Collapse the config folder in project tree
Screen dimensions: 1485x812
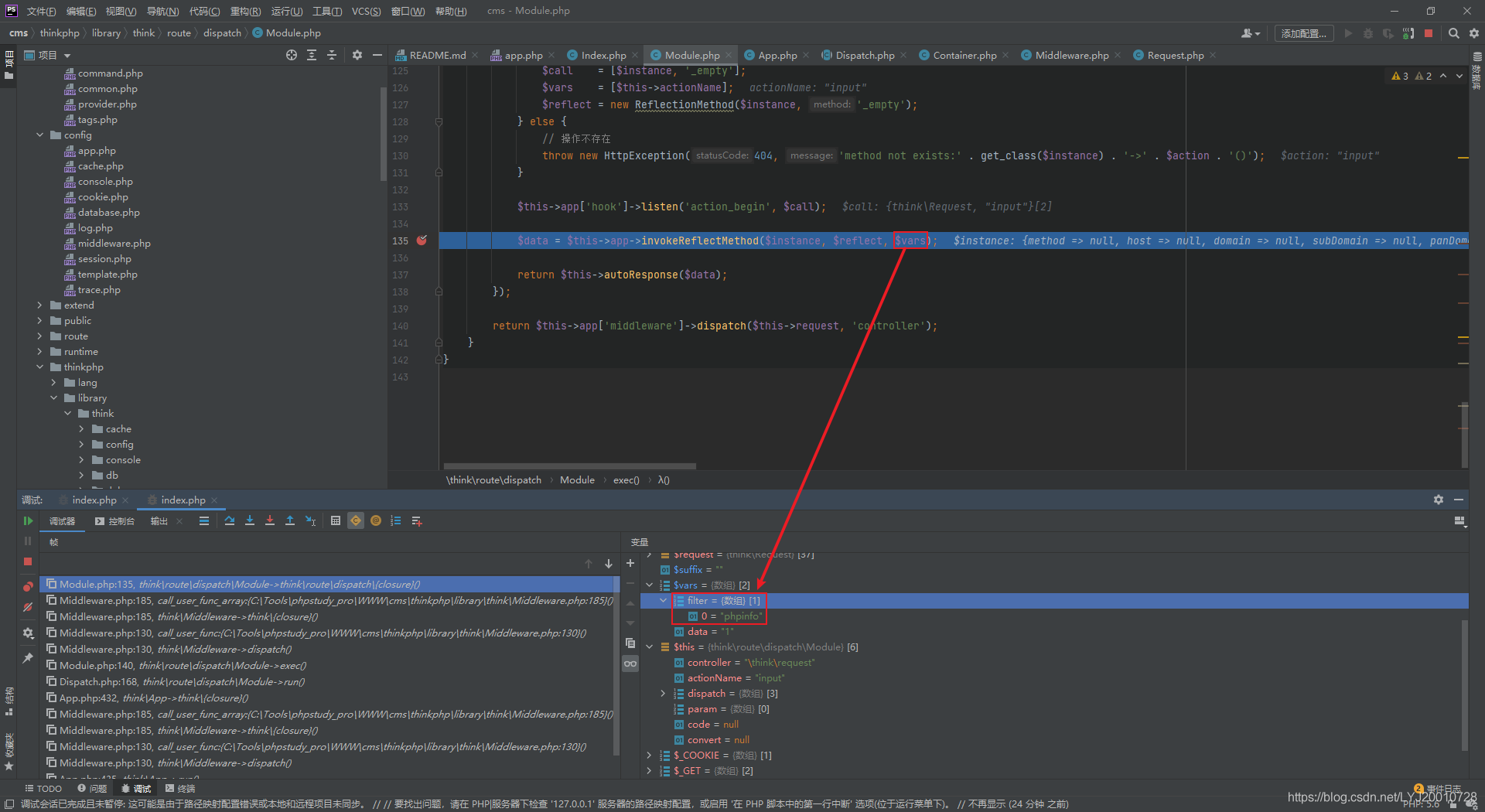40,135
